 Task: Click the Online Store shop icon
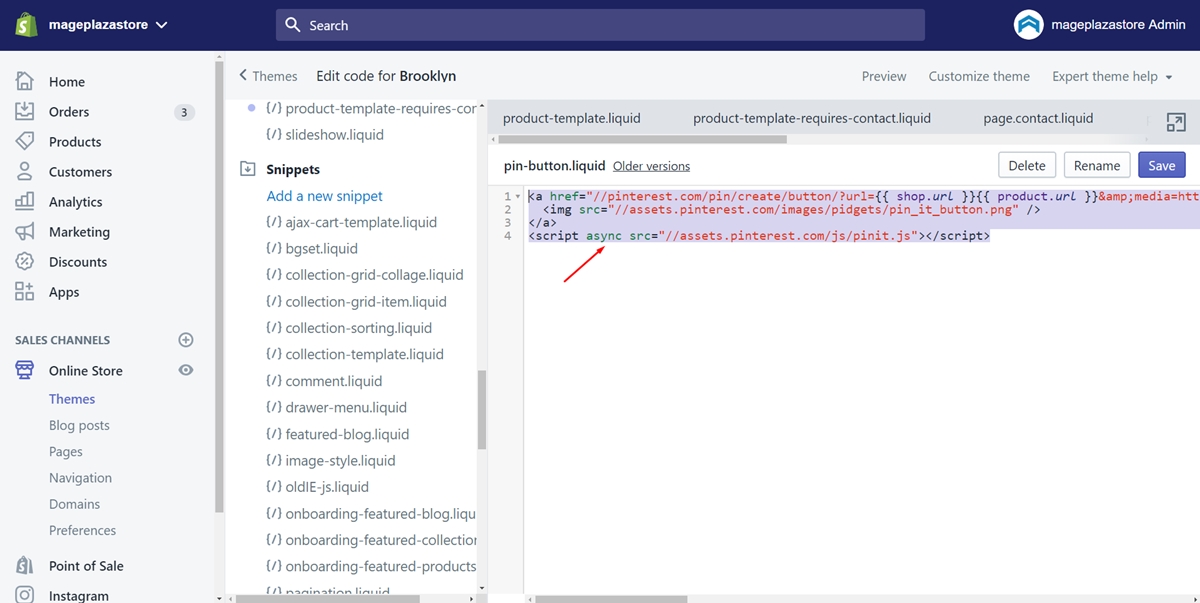click(x=25, y=371)
